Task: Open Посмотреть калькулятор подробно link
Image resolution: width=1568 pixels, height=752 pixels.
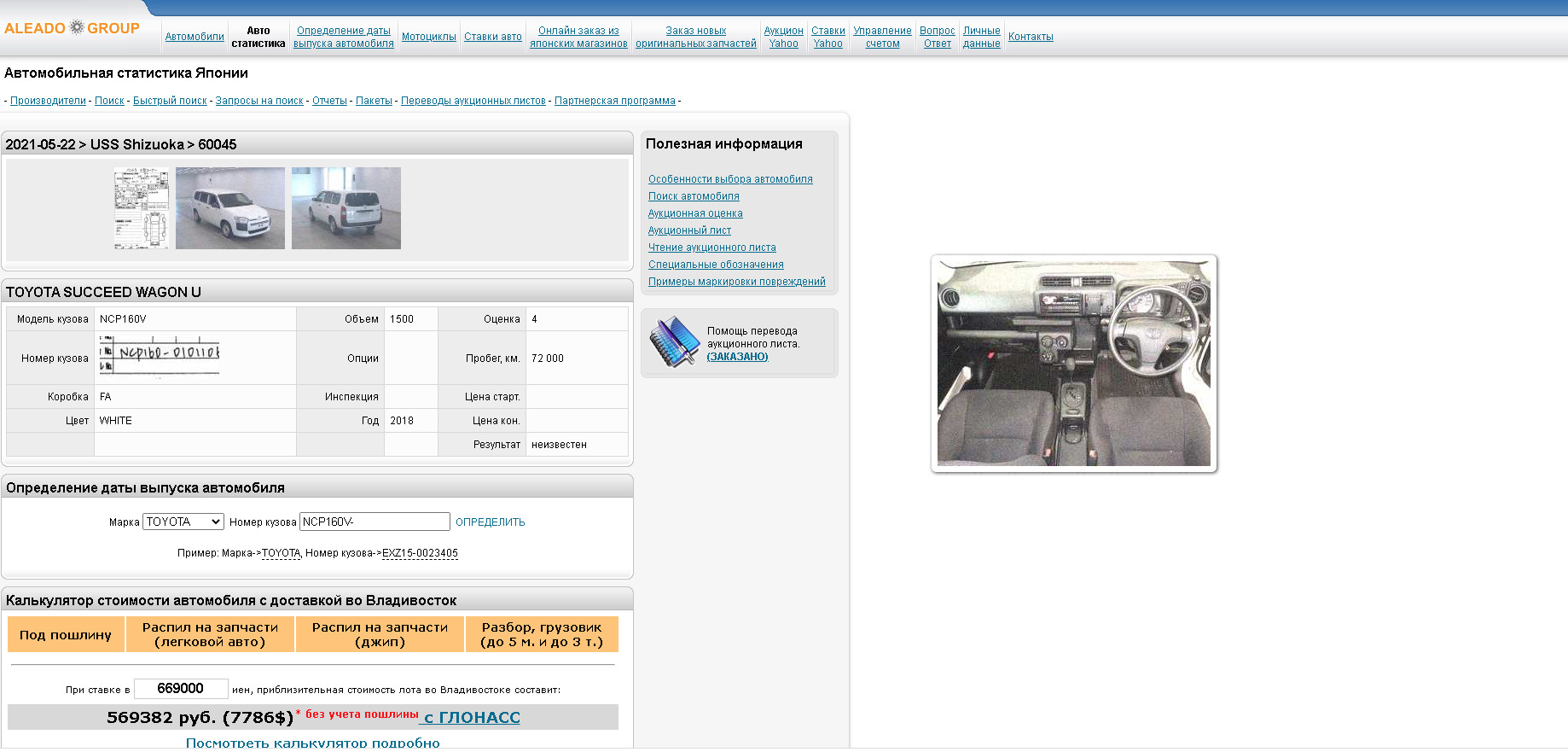Action: 313,743
